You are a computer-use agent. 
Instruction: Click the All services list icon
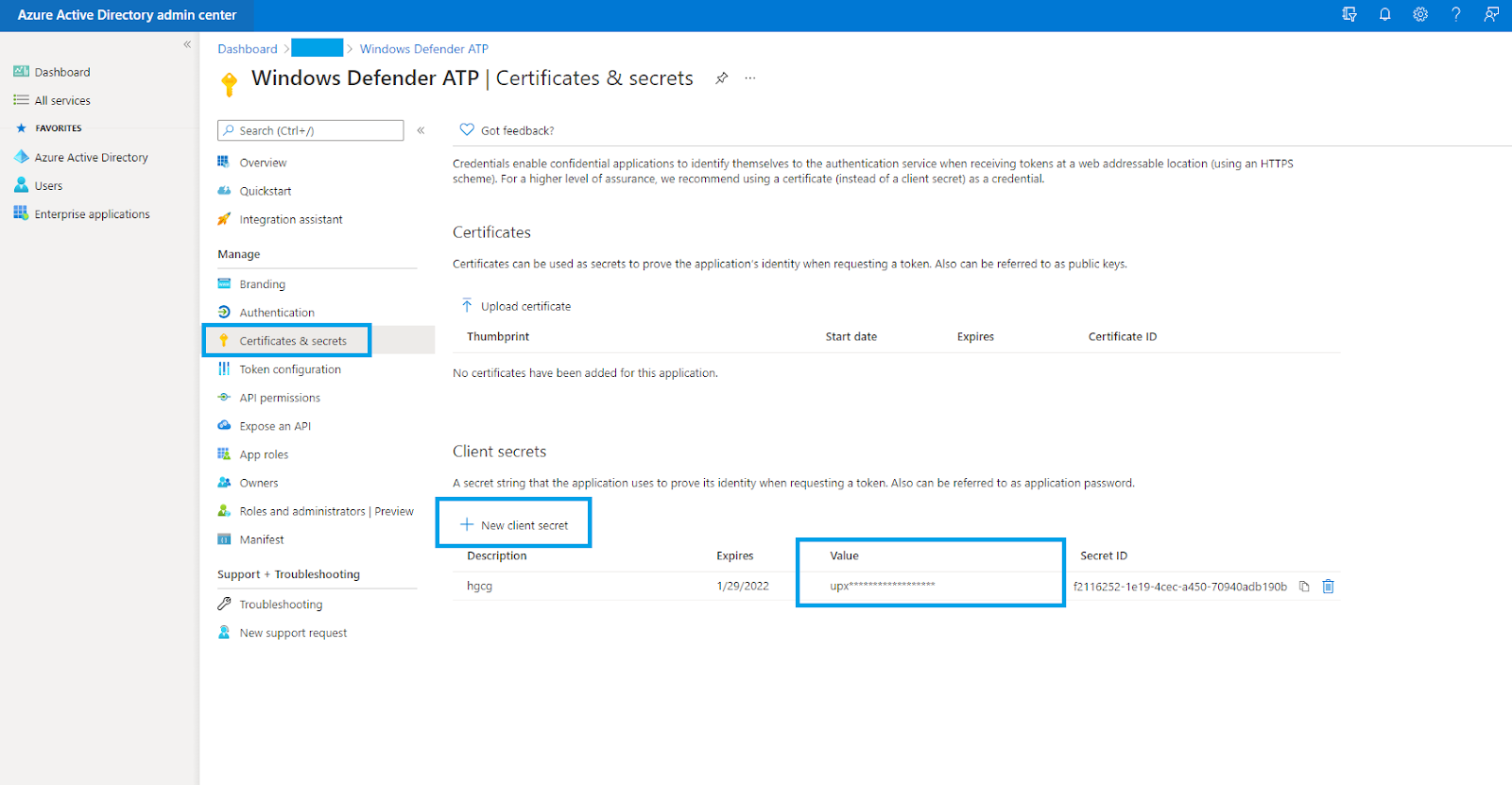pyautogui.click(x=21, y=100)
